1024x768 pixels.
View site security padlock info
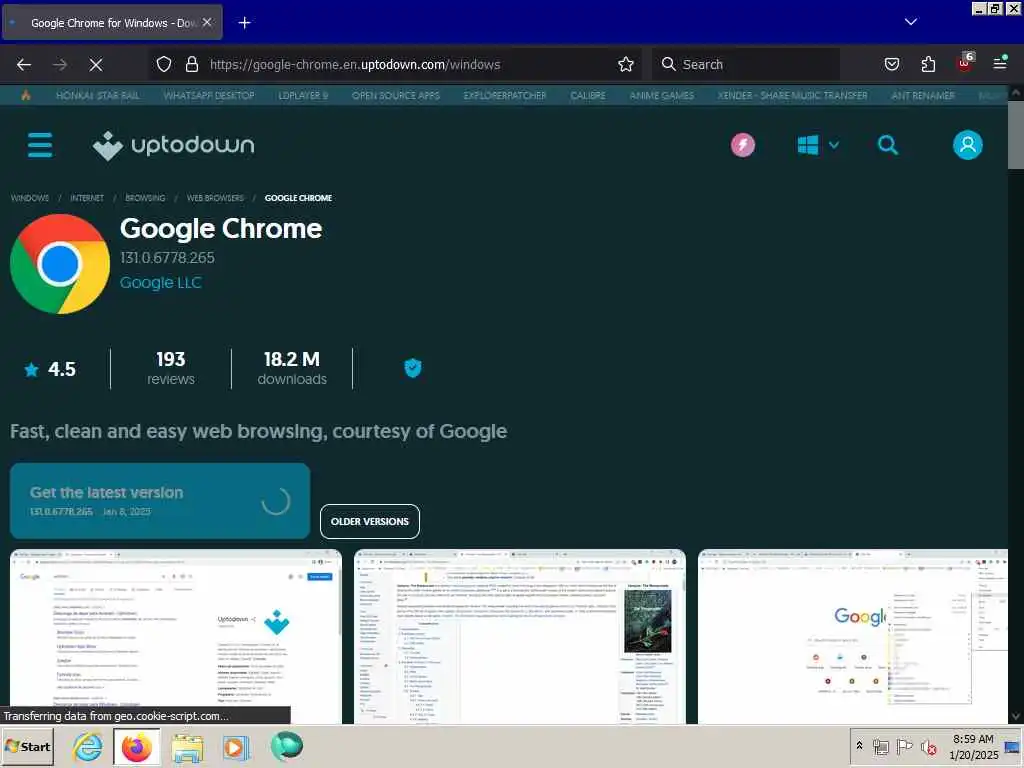[x=192, y=64]
